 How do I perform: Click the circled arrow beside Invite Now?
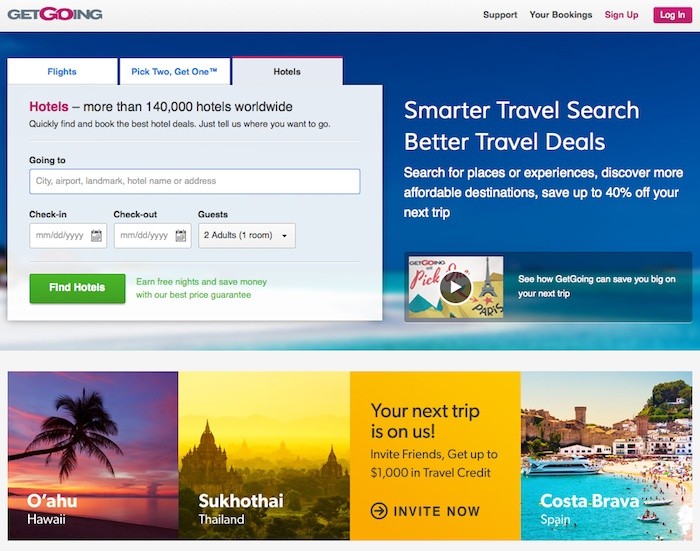[x=379, y=511]
